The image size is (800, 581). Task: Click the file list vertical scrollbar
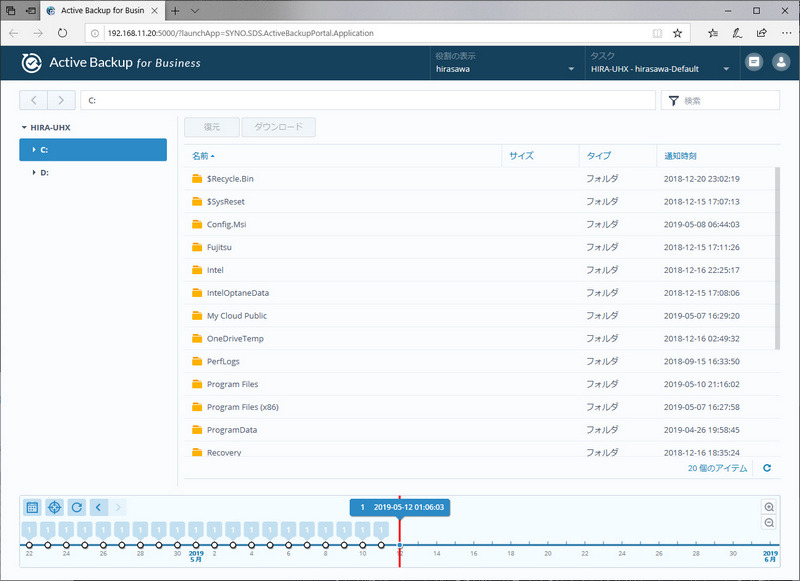click(x=778, y=258)
